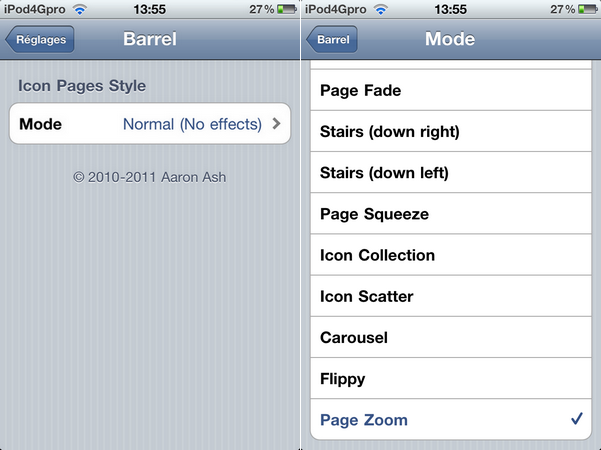Tap the Réglages back button
601x450 pixels.
38,40
